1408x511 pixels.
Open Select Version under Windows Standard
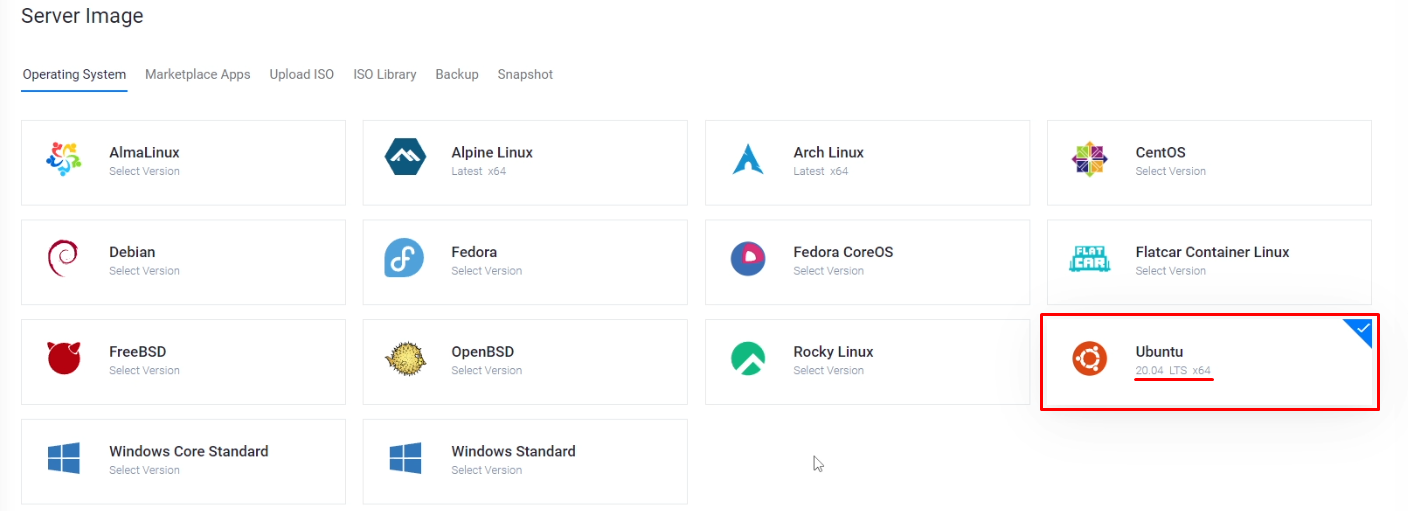pyautogui.click(x=487, y=470)
